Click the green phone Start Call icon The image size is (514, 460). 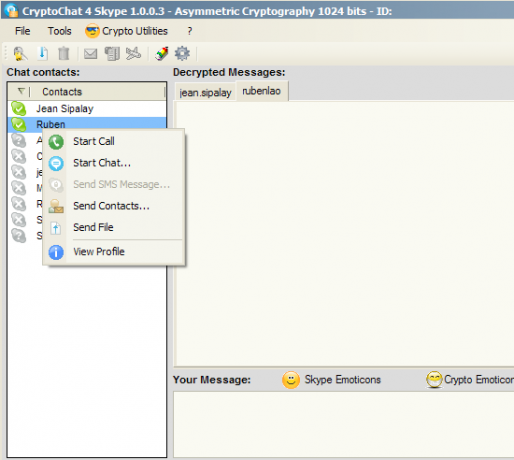click(x=56, y=142)
